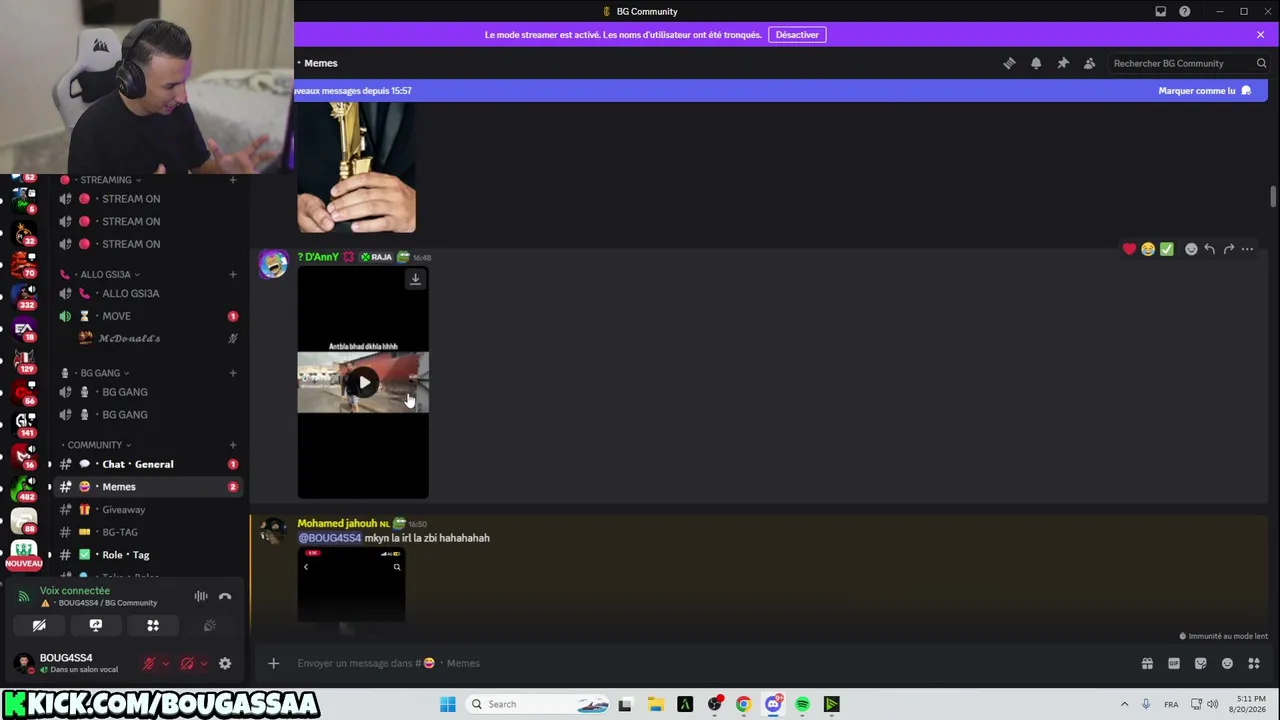The height and width of the screenshot is (720, 1280).
Task: React with the laughing tears emoji
Action: (x=1148, y=249)
